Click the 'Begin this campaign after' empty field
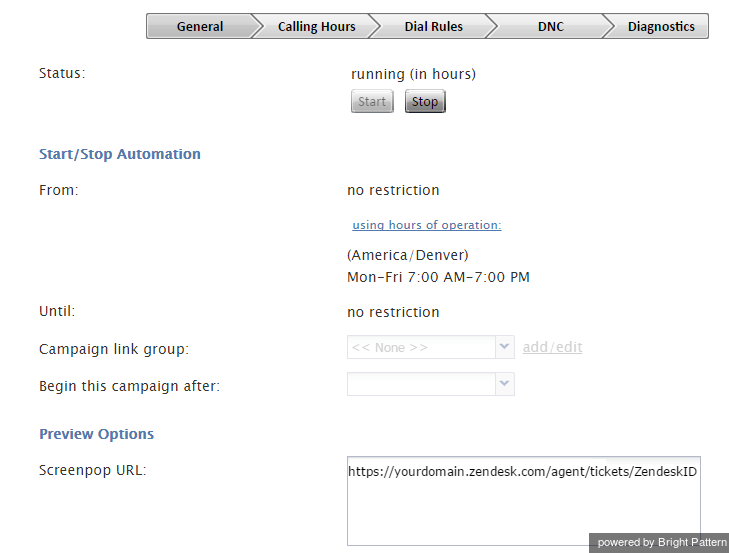Image resolution: width=729 pixels, height=553 pixels. pyautogui.click(x=421, y=384)
